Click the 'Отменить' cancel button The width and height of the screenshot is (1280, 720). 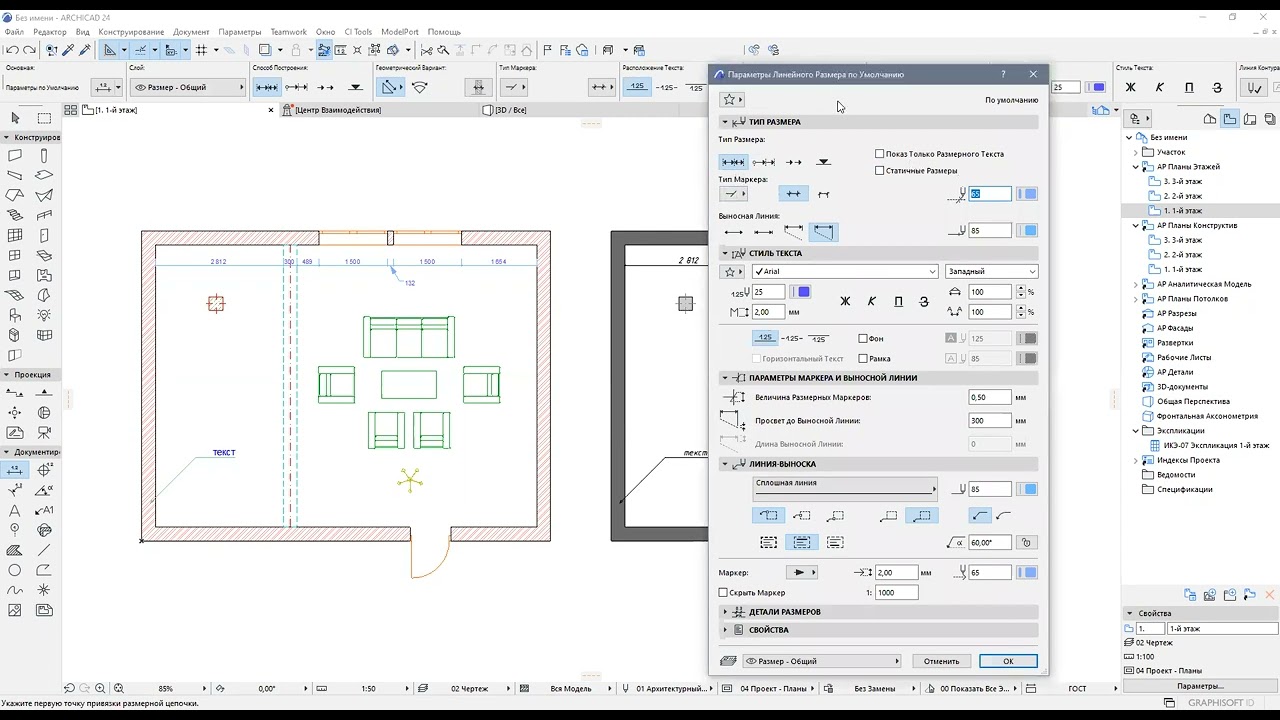(941, 661)
